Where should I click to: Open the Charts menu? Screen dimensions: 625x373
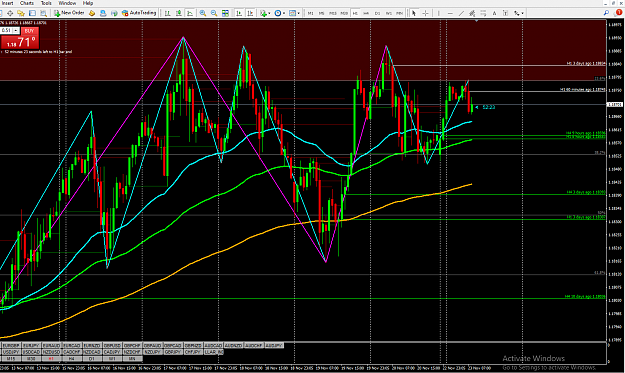(x=27, y=3)
